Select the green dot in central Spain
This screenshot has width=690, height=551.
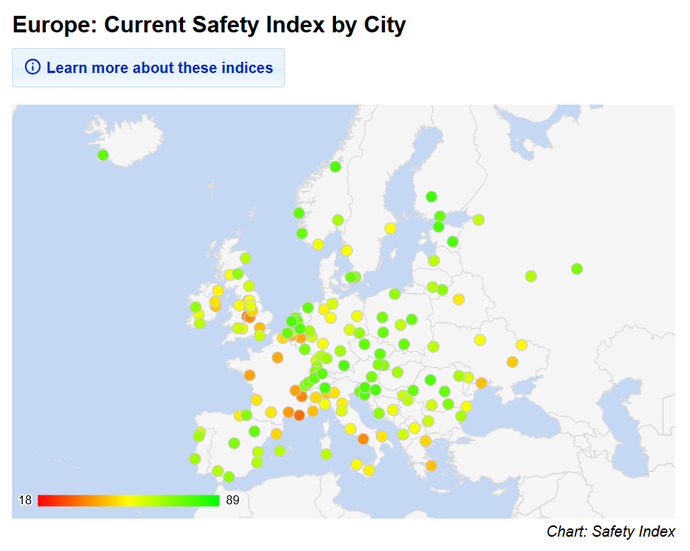(234, 443)
